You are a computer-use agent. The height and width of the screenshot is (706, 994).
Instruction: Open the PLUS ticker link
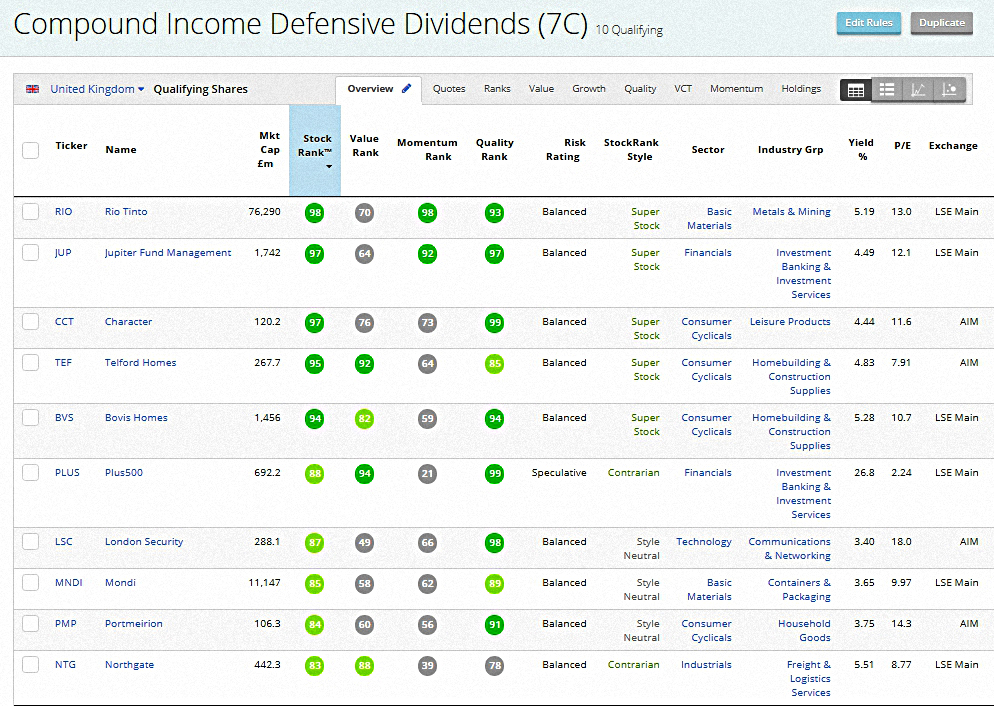(x=67, y=473)
